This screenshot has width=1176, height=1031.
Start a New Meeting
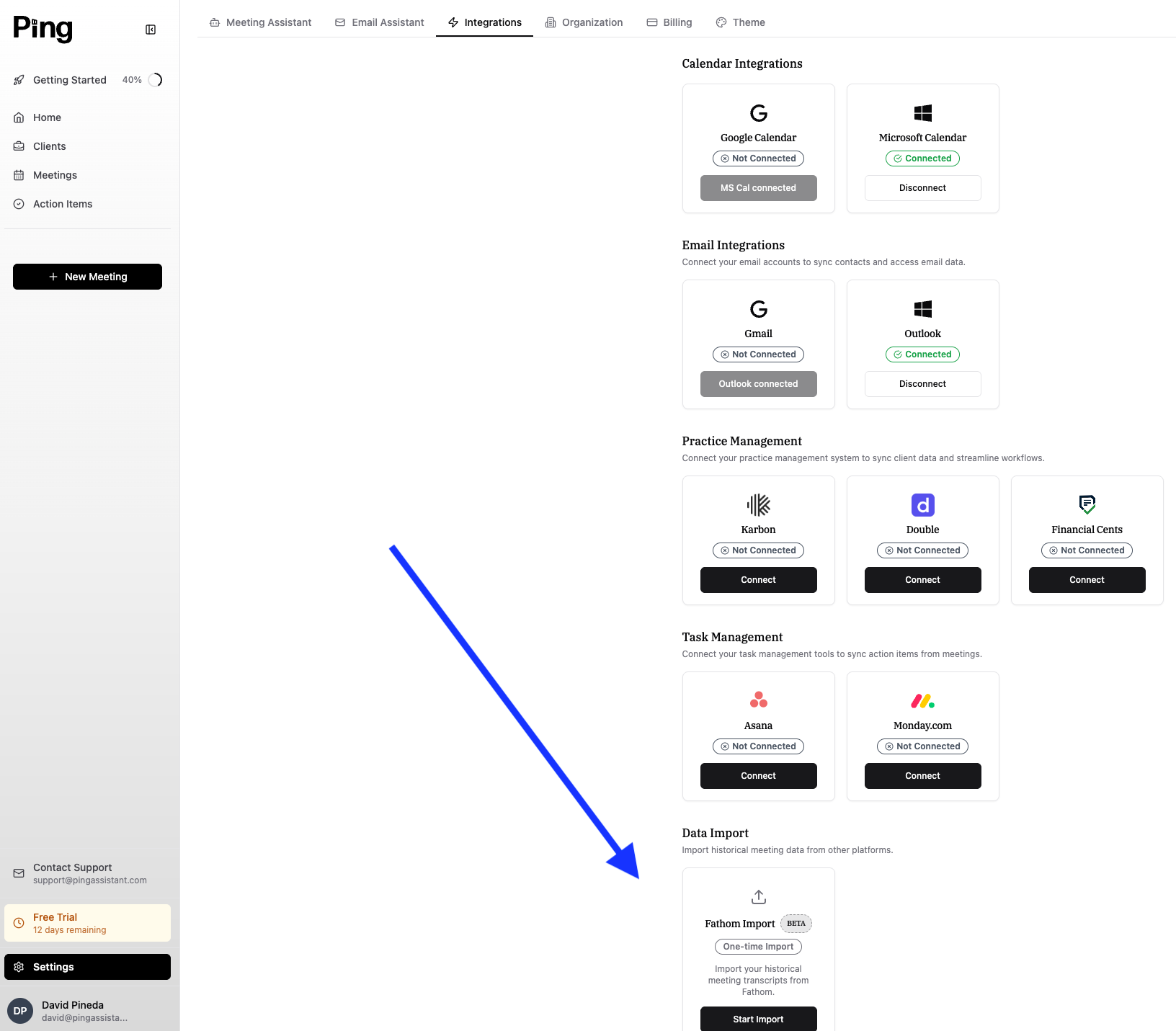pyautogui.click(x=87, y=277)
